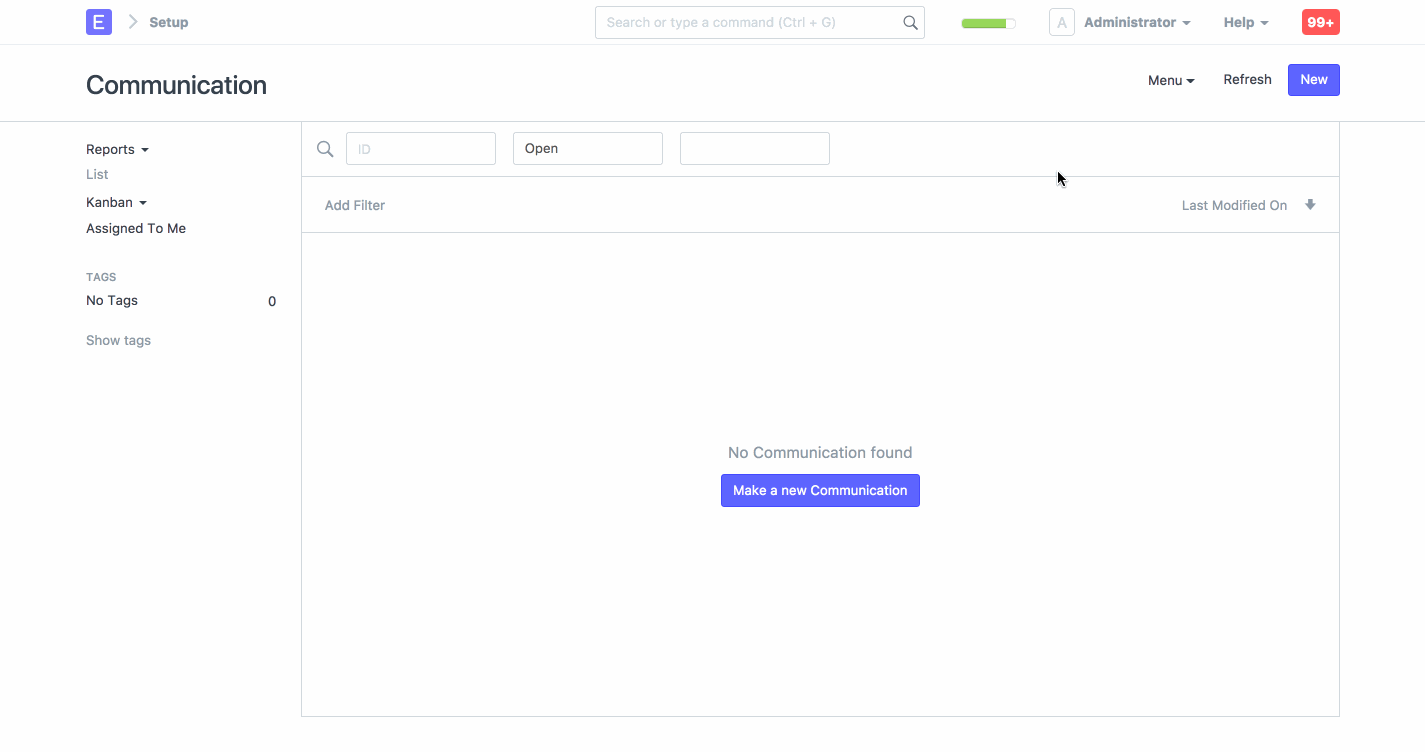Open the Help dropdown
This screenshot has width=1425, height=752.
pos(1245,21)
